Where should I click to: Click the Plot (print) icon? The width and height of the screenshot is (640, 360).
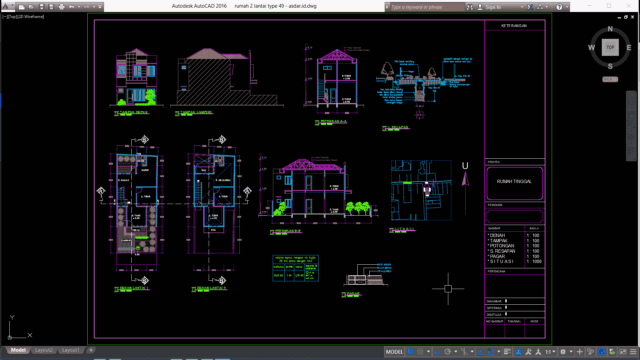tap(62, 7)
